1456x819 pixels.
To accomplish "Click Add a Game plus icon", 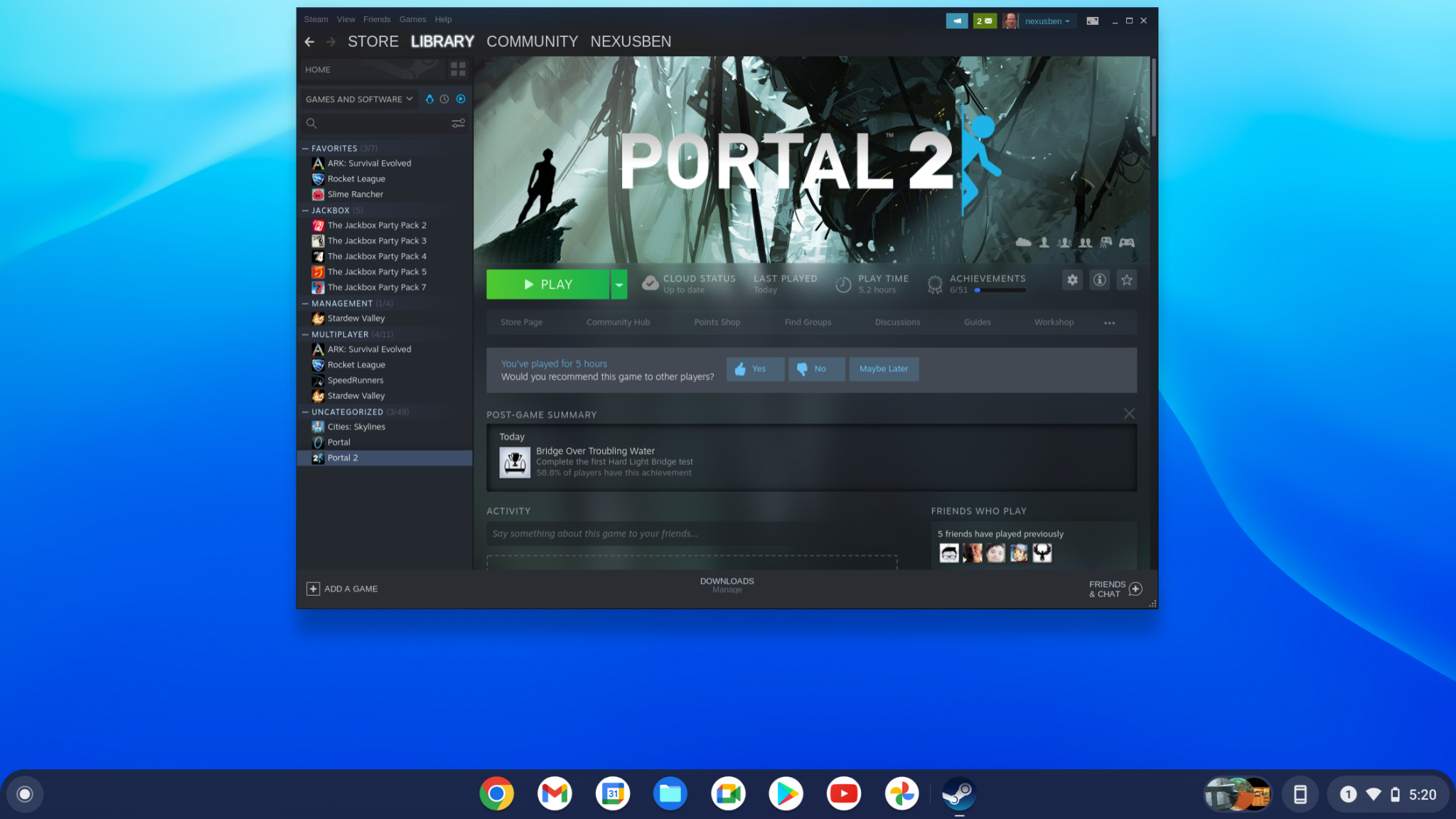I will tap(313, 589).
